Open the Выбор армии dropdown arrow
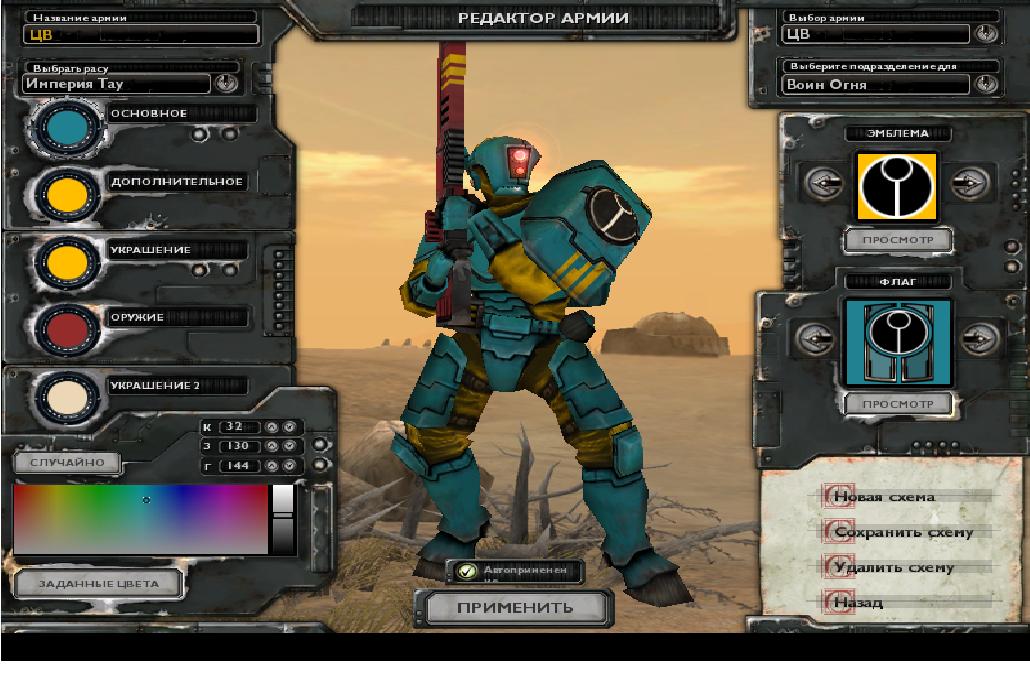This screenshot has width=1030, height=673. click(x=985, y=33)
